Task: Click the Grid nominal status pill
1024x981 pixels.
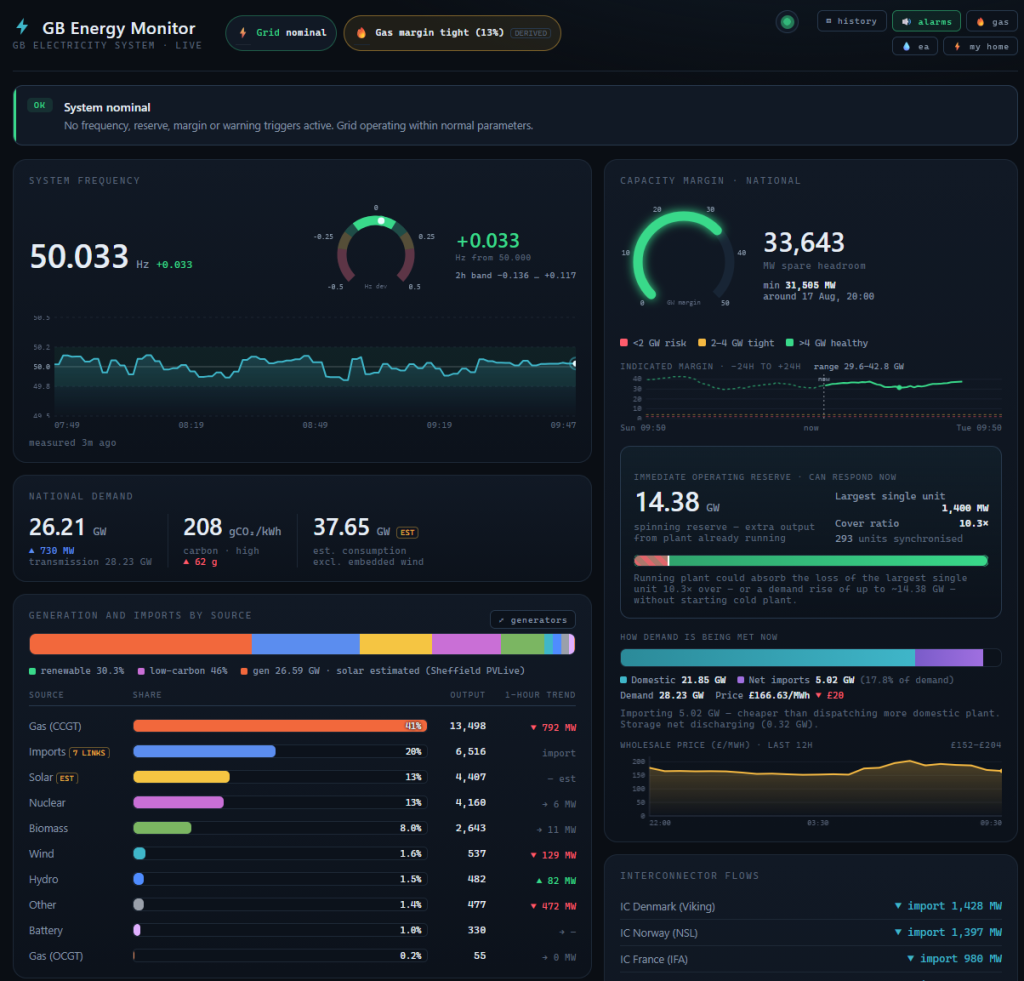Action: [281, 33]
